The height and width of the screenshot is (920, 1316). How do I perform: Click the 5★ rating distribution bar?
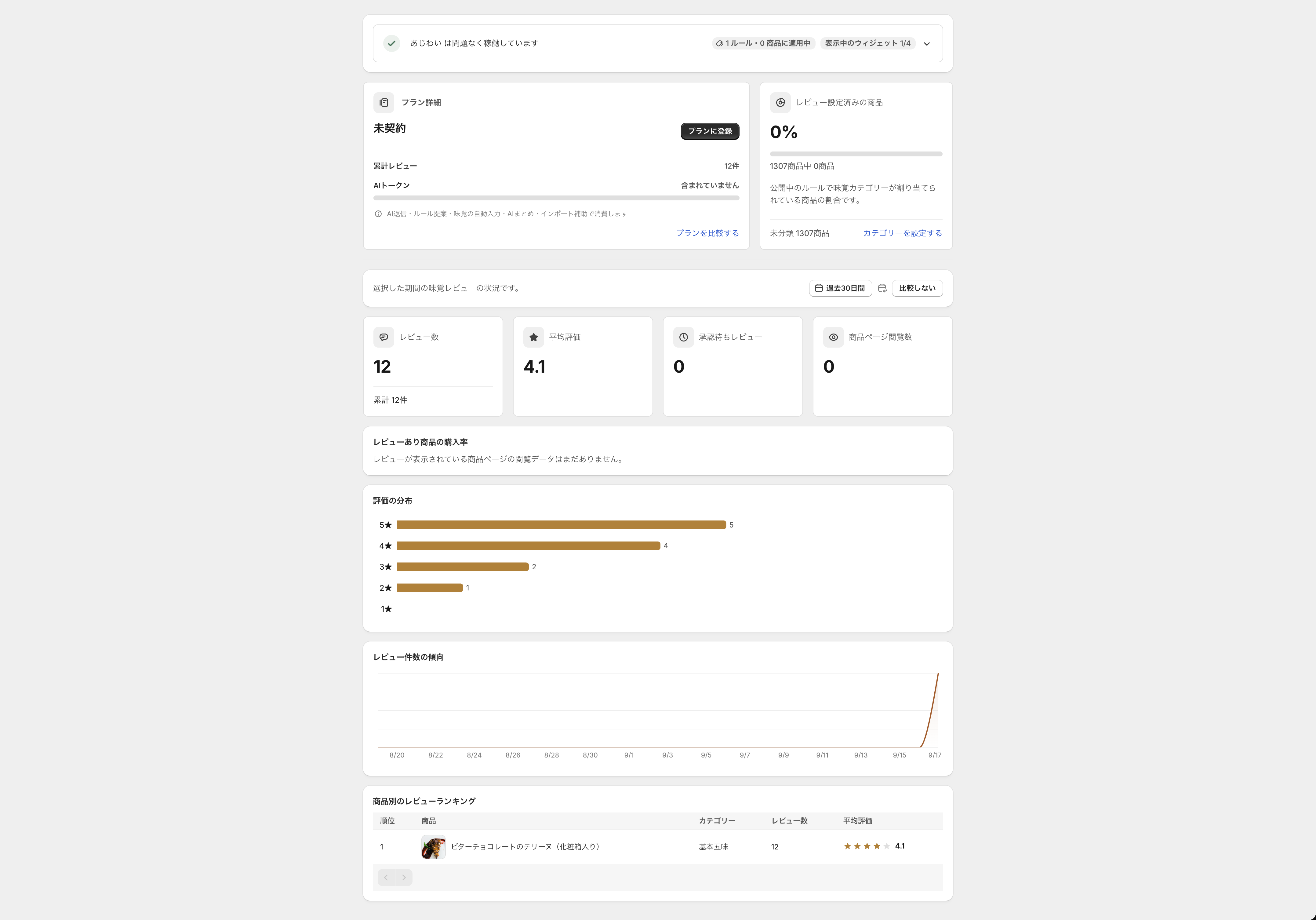point(561,525)
